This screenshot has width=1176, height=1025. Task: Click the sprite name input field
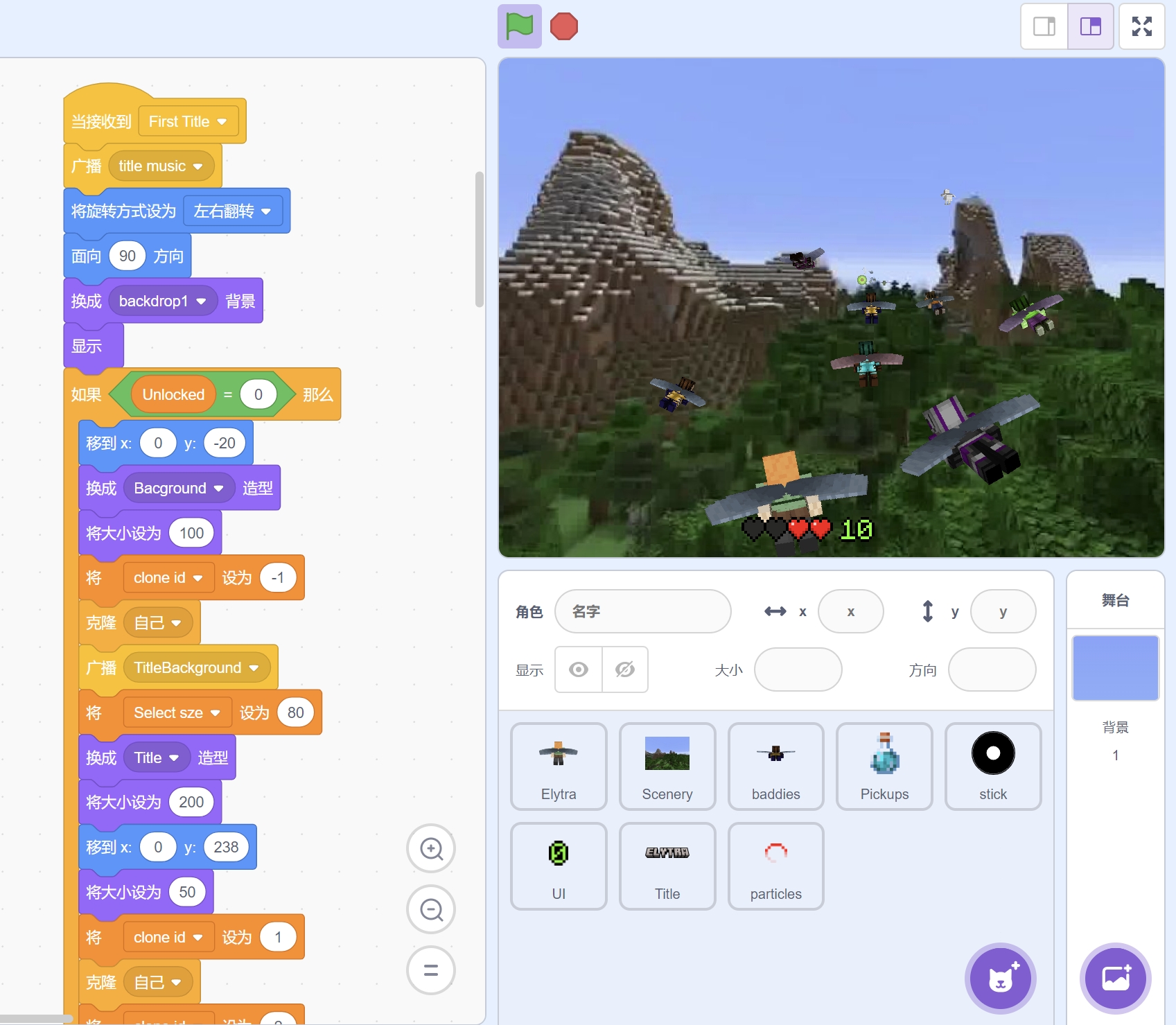642,611
